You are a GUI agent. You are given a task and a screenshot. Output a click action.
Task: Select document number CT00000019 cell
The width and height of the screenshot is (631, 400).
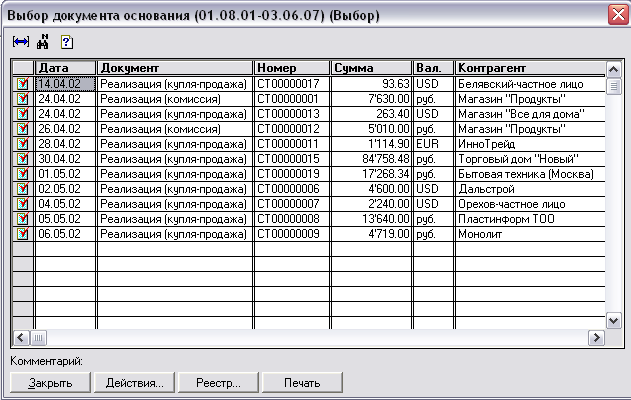292,174
